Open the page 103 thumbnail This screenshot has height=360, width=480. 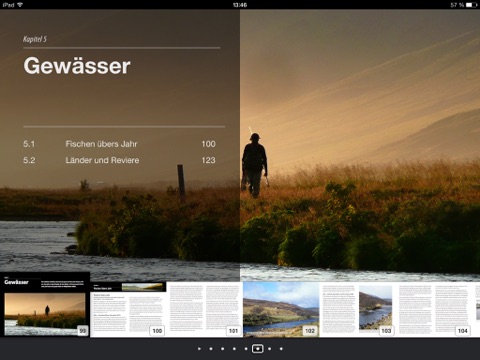pyautogui.click(x=358, y=310)
